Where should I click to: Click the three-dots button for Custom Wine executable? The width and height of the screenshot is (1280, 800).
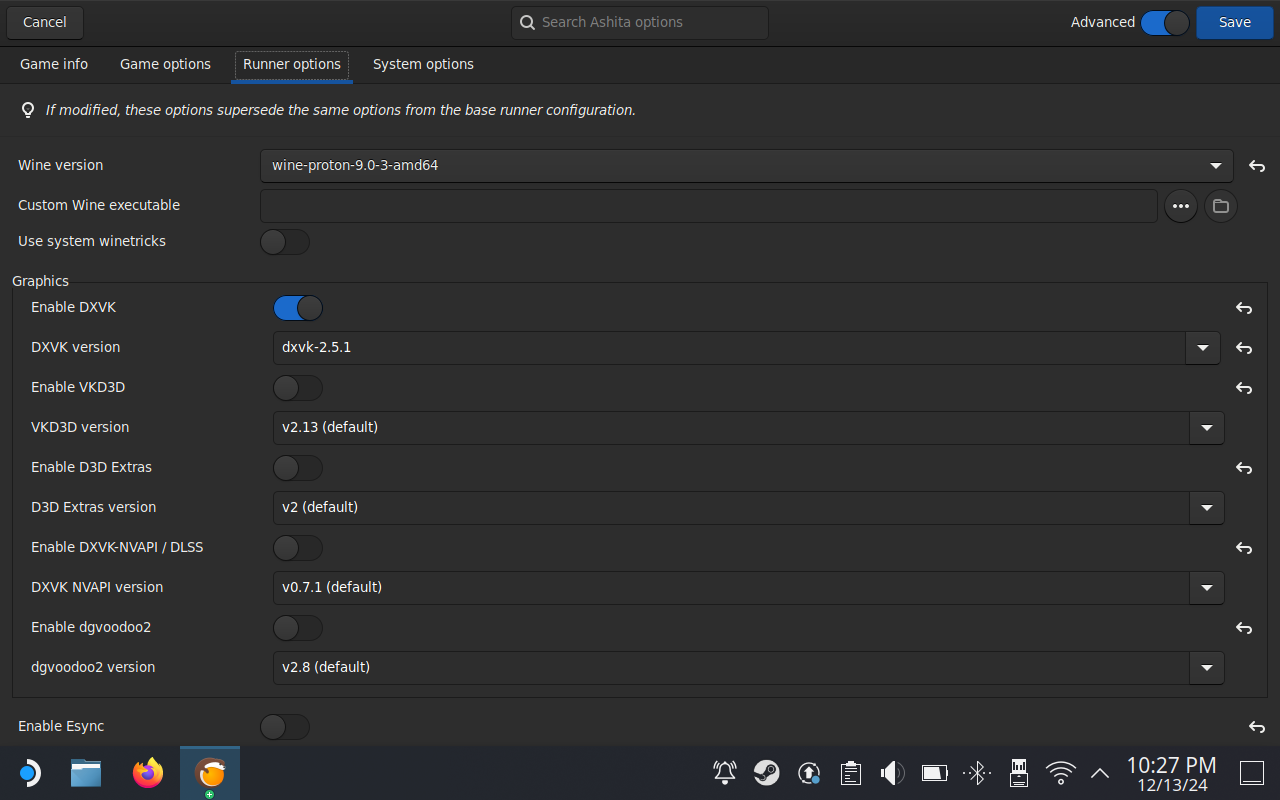click(x=1181, y=206)
